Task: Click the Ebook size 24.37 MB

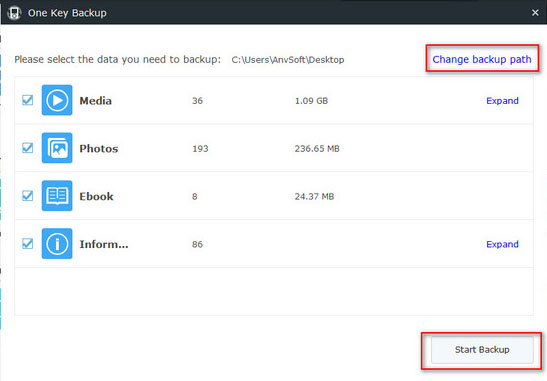Action: (x=314, y=196)
